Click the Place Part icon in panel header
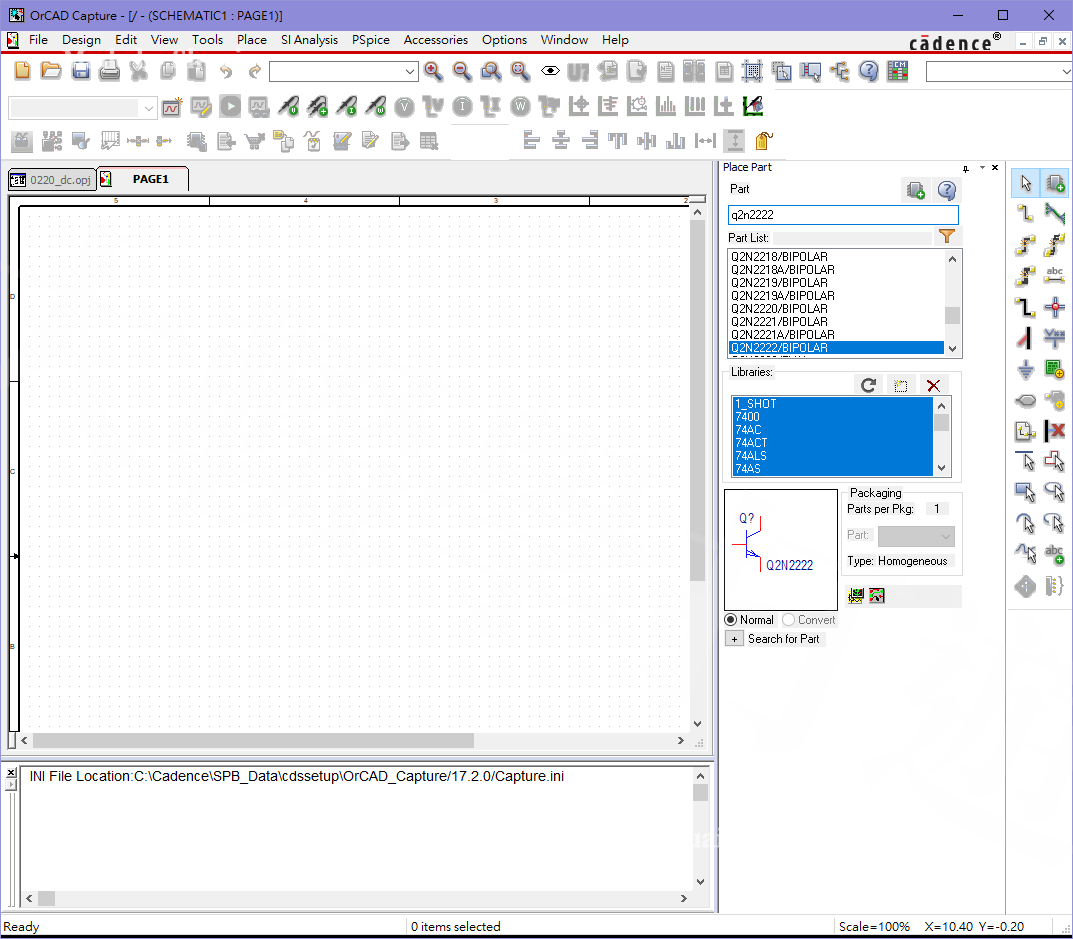Image resolution: width=1073 pixels, height=939 pixels. (916, 190)
